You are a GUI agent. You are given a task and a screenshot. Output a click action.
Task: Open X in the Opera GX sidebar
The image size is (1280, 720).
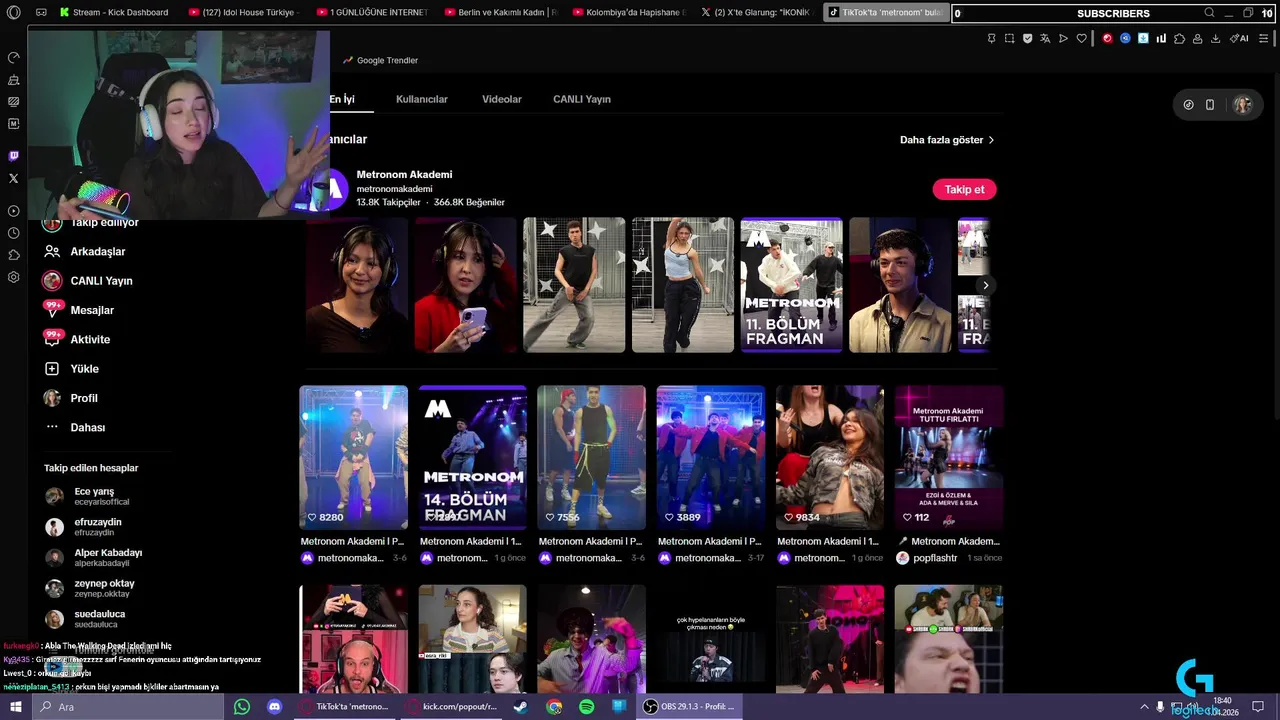pyautogui.click(x=13, y=178)
